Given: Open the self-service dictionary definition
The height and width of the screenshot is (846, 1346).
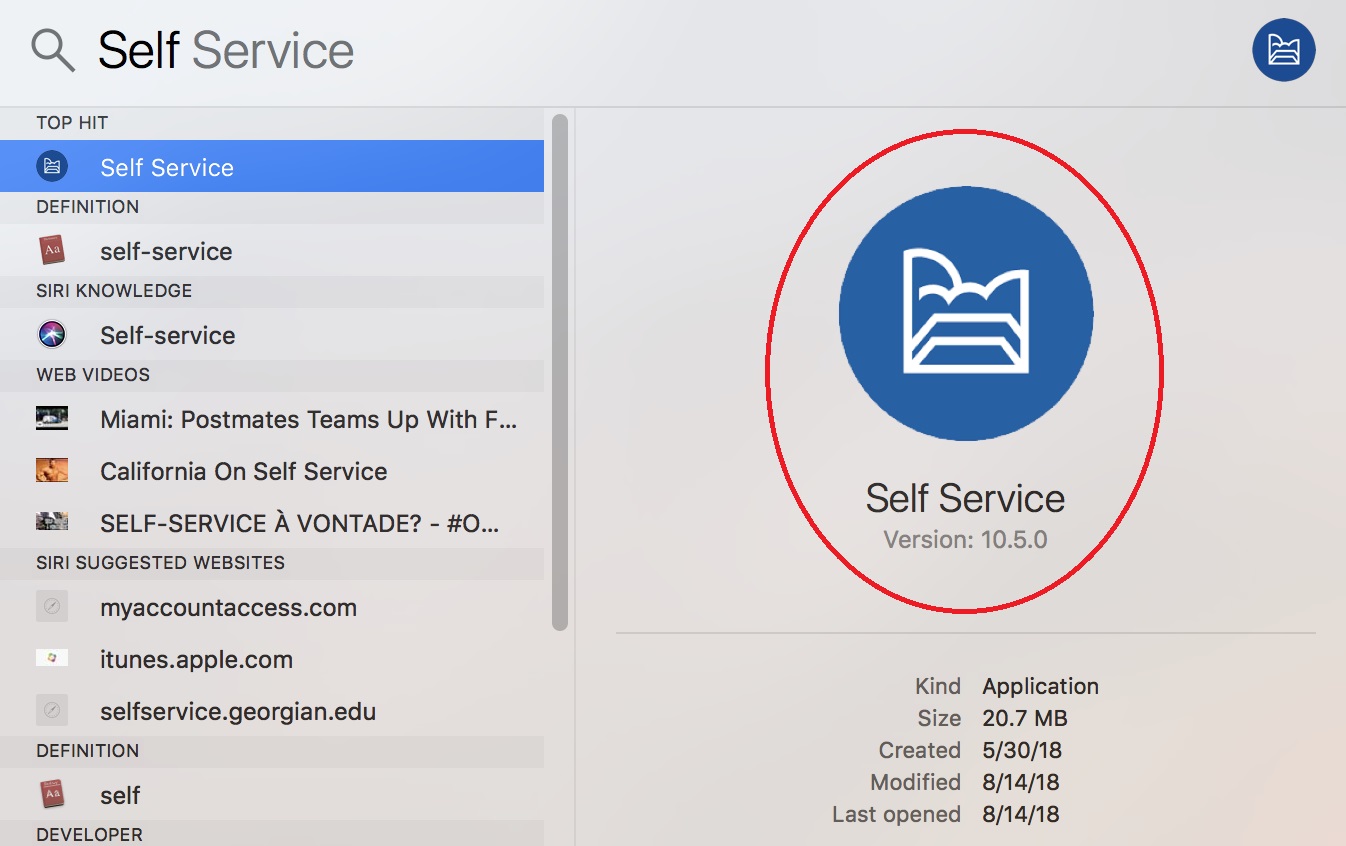Looking at the screenshot, I should click(x=272, y=251).
